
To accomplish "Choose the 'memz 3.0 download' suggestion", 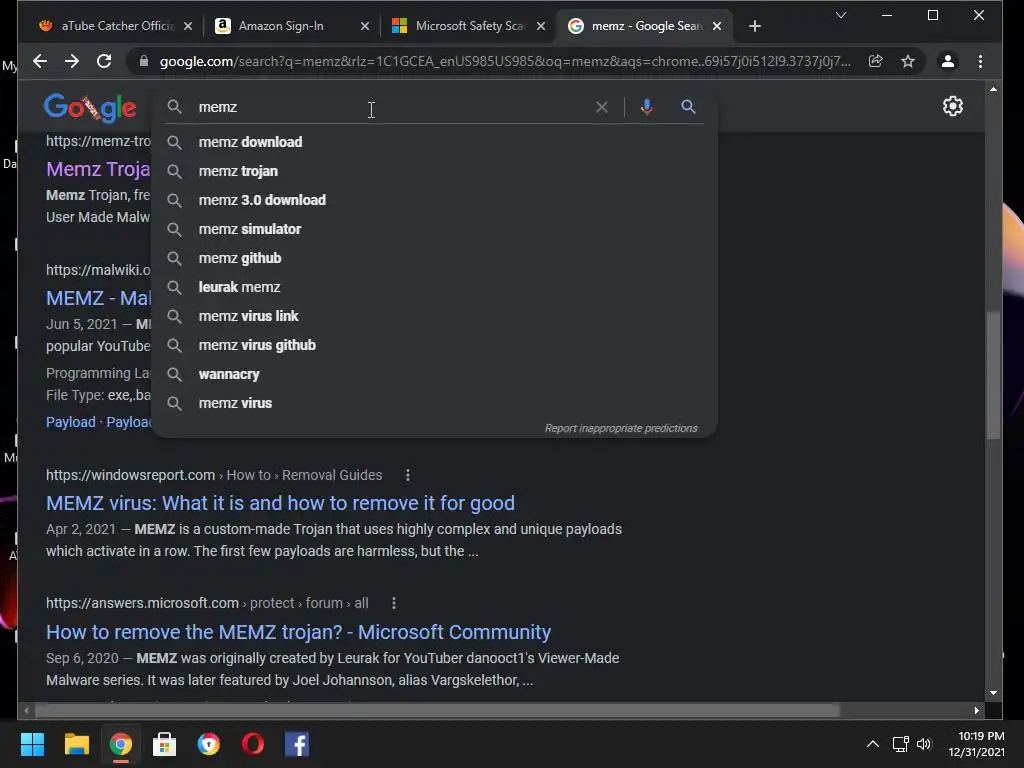I will (434, 200).
